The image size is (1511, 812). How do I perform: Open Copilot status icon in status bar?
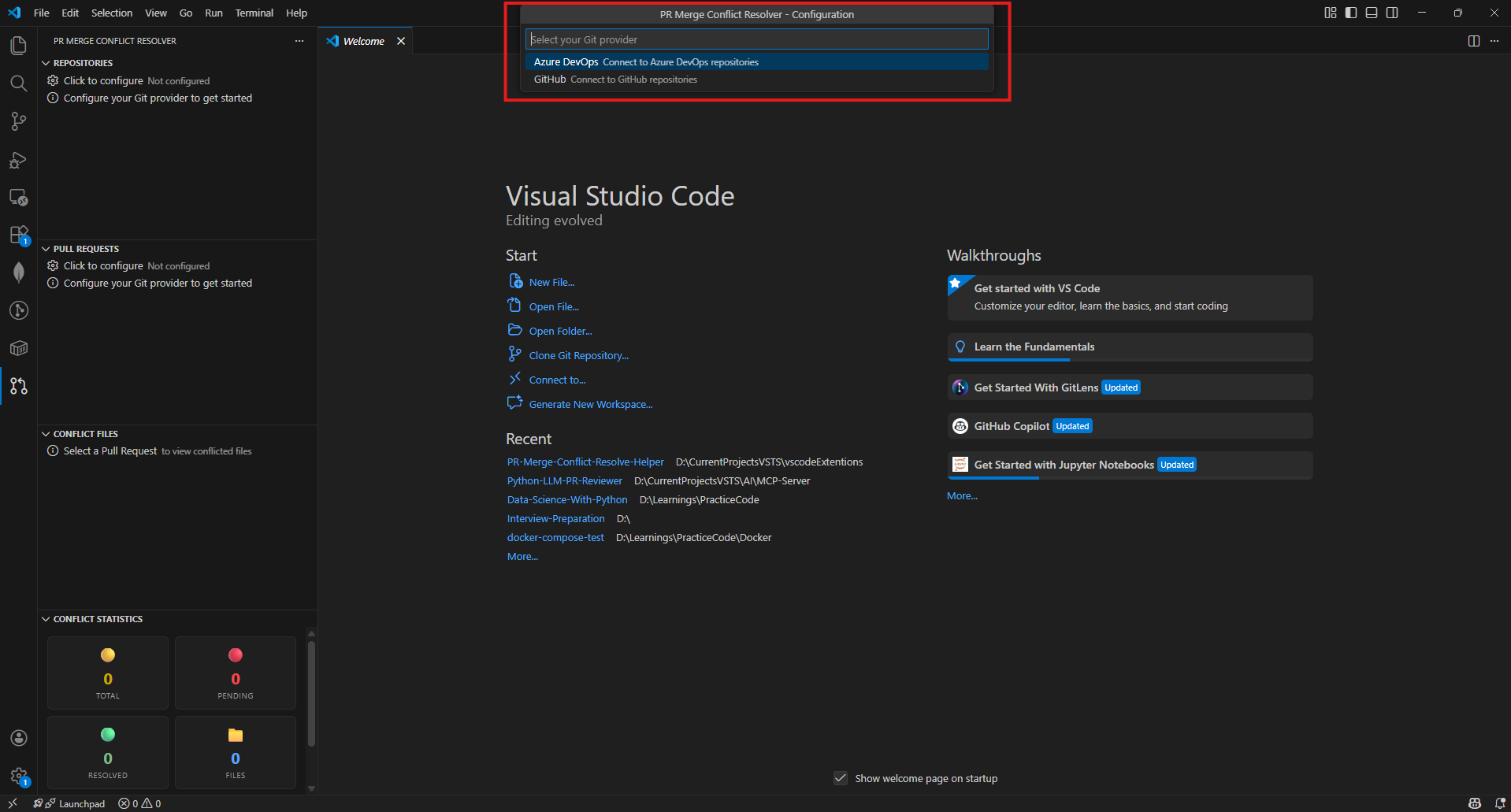point(1475,803)
